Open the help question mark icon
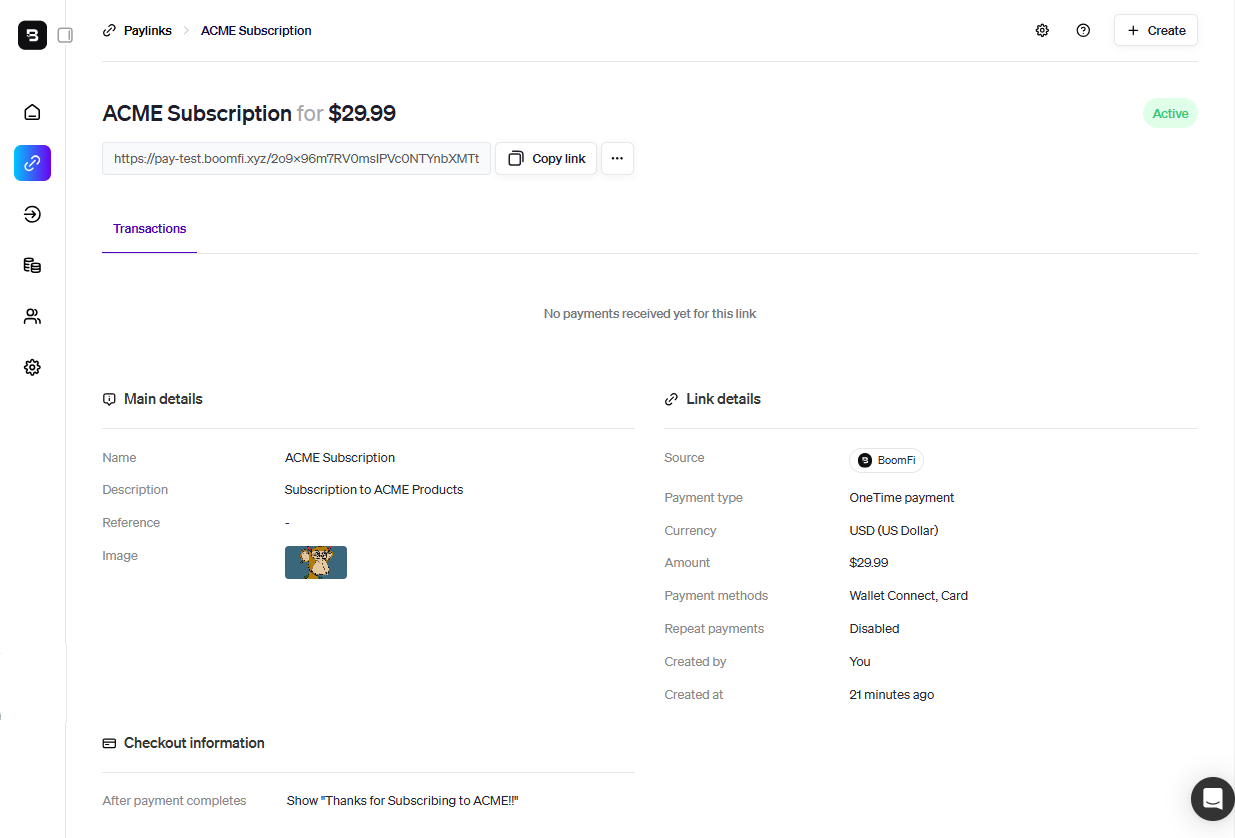This screenshot has height=838, width=1235. (x=1083, y=30)
